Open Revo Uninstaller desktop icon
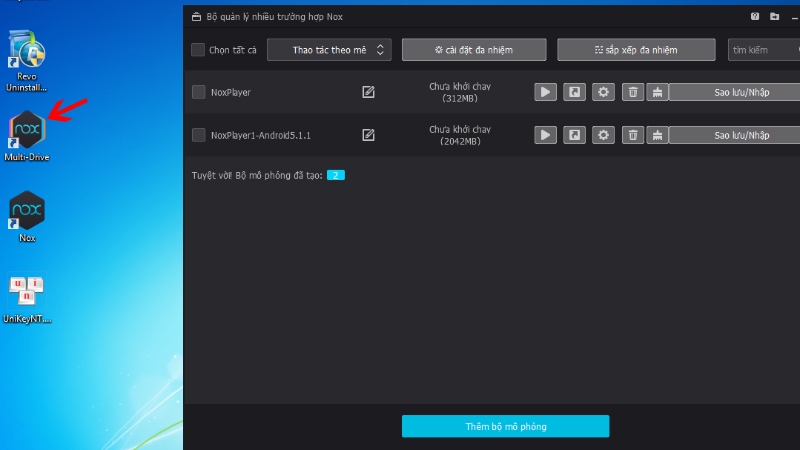This screenshot has width=800, height=450. 27,61
